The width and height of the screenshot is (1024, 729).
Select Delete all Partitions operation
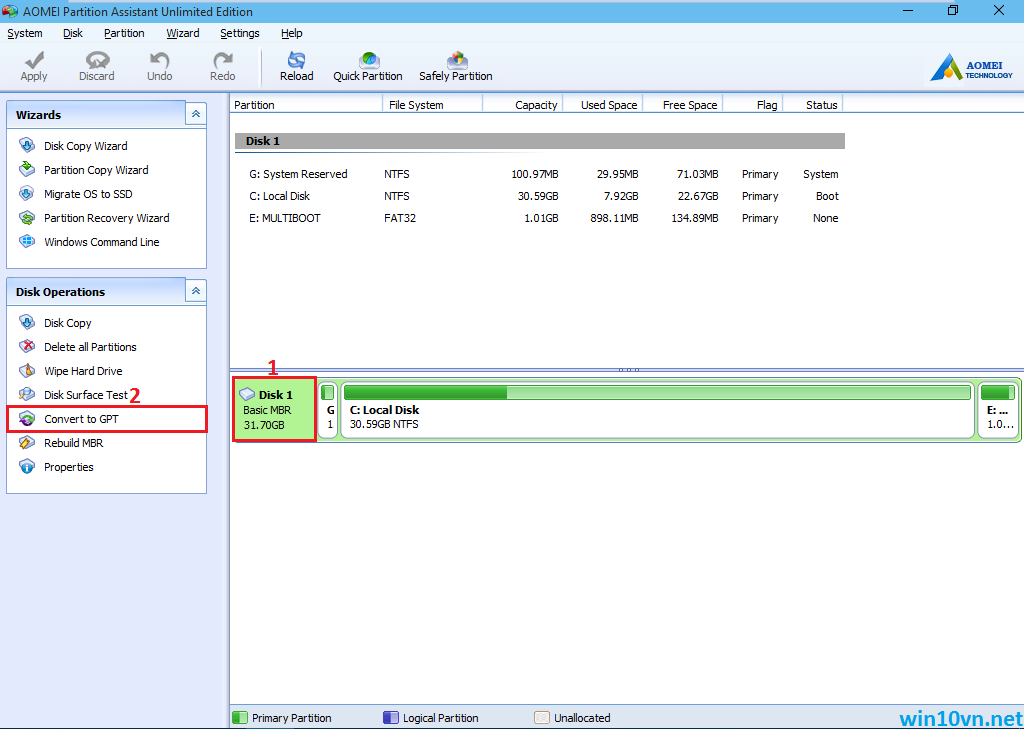[x=89, y=347]
